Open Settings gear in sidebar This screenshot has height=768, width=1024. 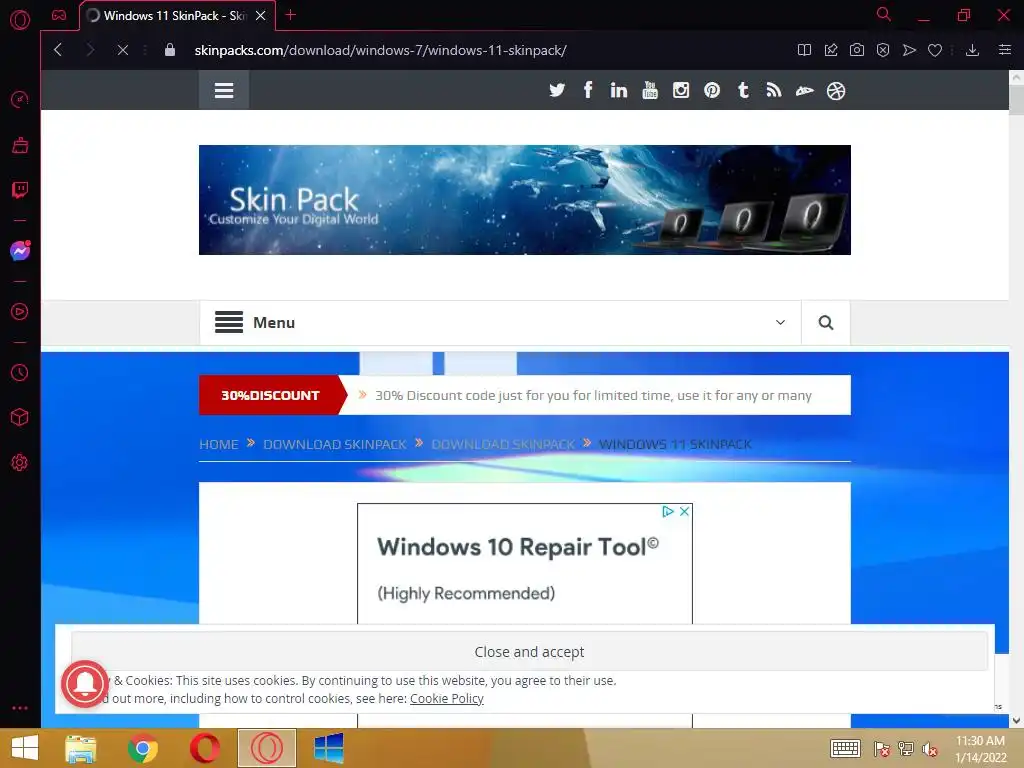(20, 462)
